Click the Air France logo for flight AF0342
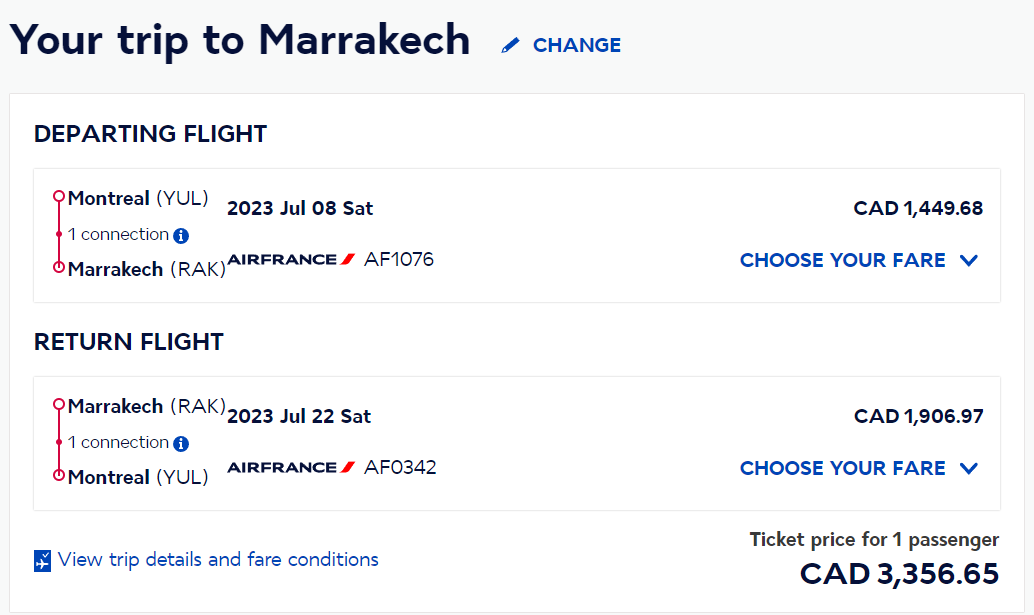The image size is (1034, 615). coord(291,467)
